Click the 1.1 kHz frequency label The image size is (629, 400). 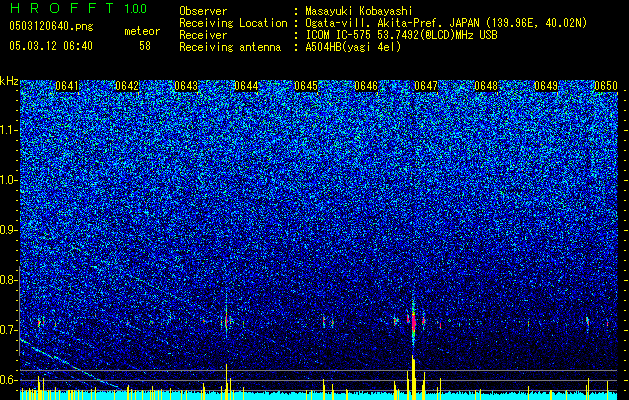(8, 130)
